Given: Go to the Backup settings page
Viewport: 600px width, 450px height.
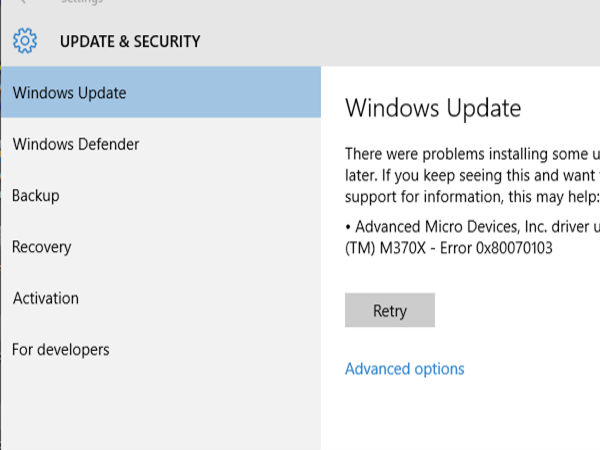Looking at the screenshot, I should 36,196.
